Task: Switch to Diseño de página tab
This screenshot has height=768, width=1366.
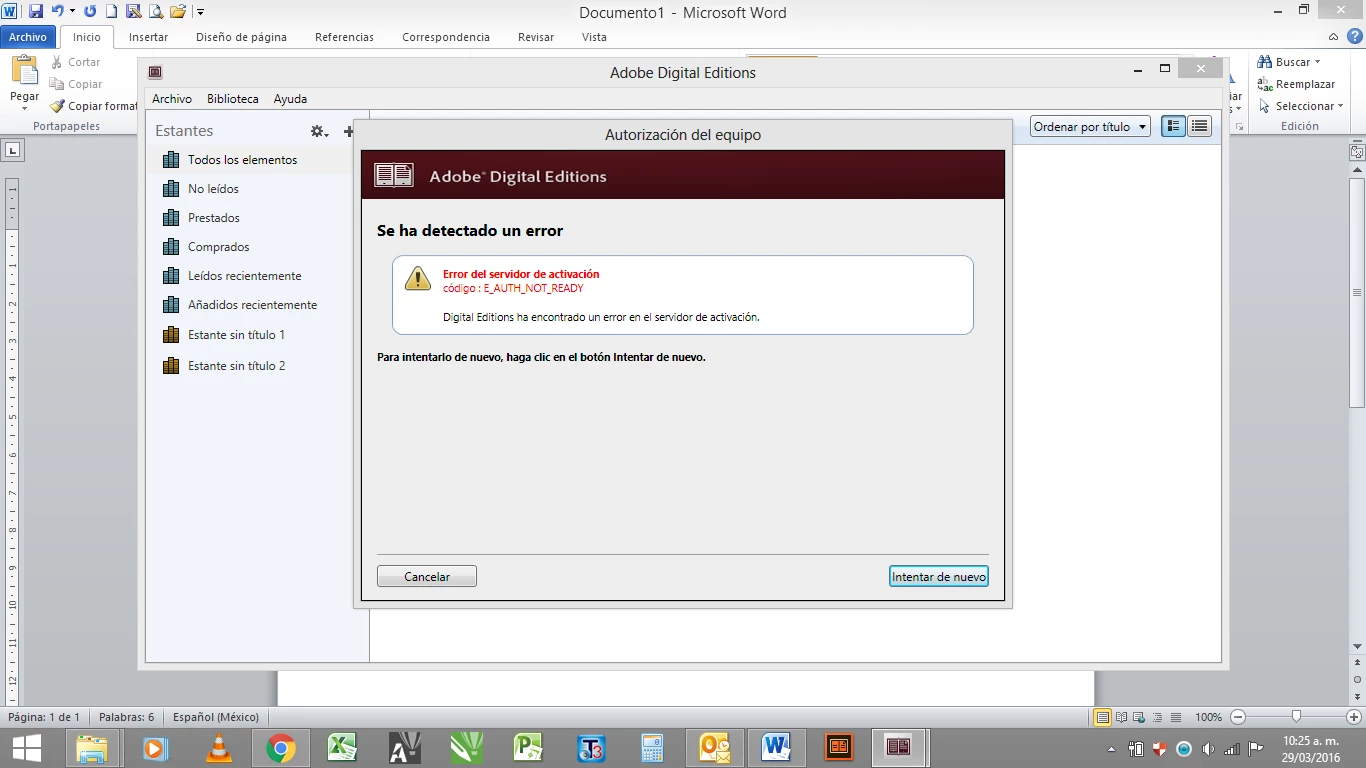Action: tap(241, 37)
